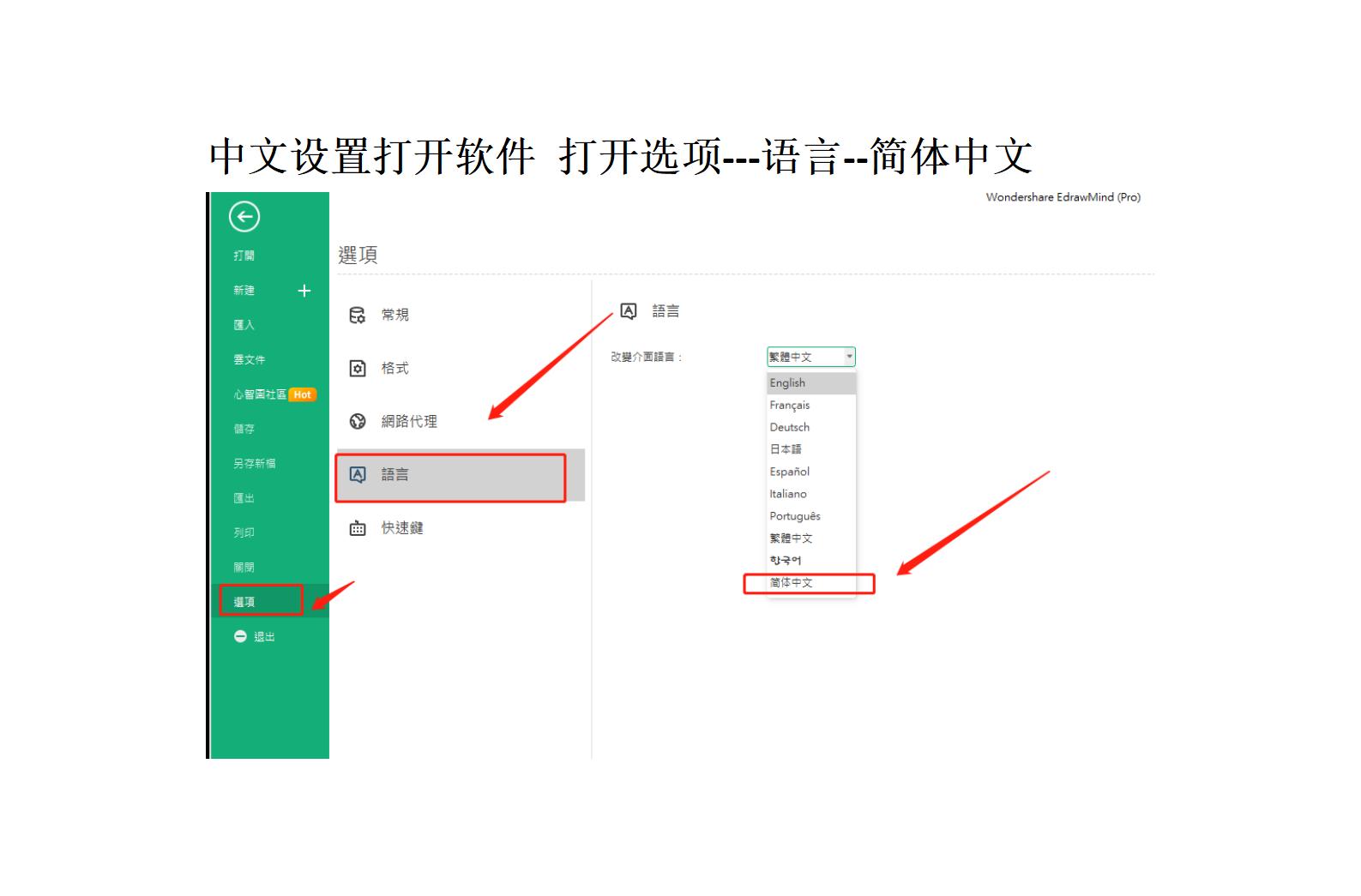Select 儲存 in the sidebar
1361x896 pixels.
(x=244, y=429)
